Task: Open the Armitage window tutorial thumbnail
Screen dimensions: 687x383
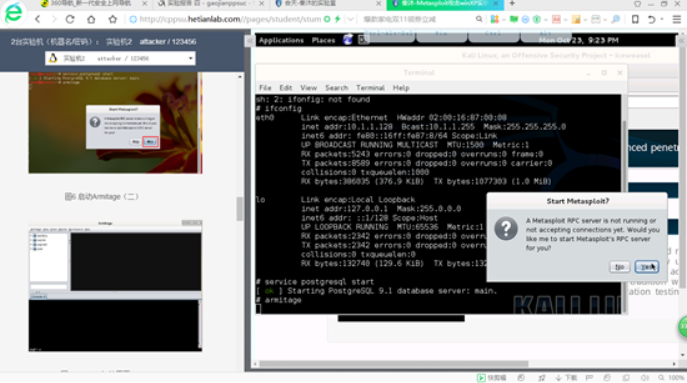Action: click(115, 286)
